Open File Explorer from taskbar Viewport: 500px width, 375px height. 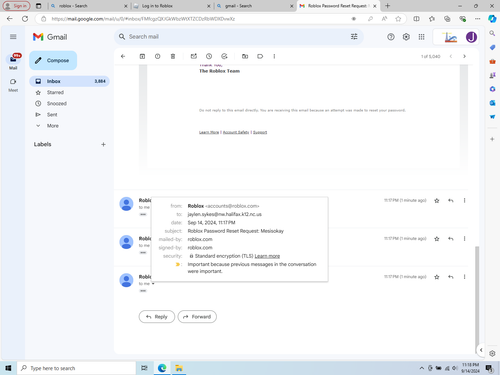pyautogui.click(x=179, y=368)
